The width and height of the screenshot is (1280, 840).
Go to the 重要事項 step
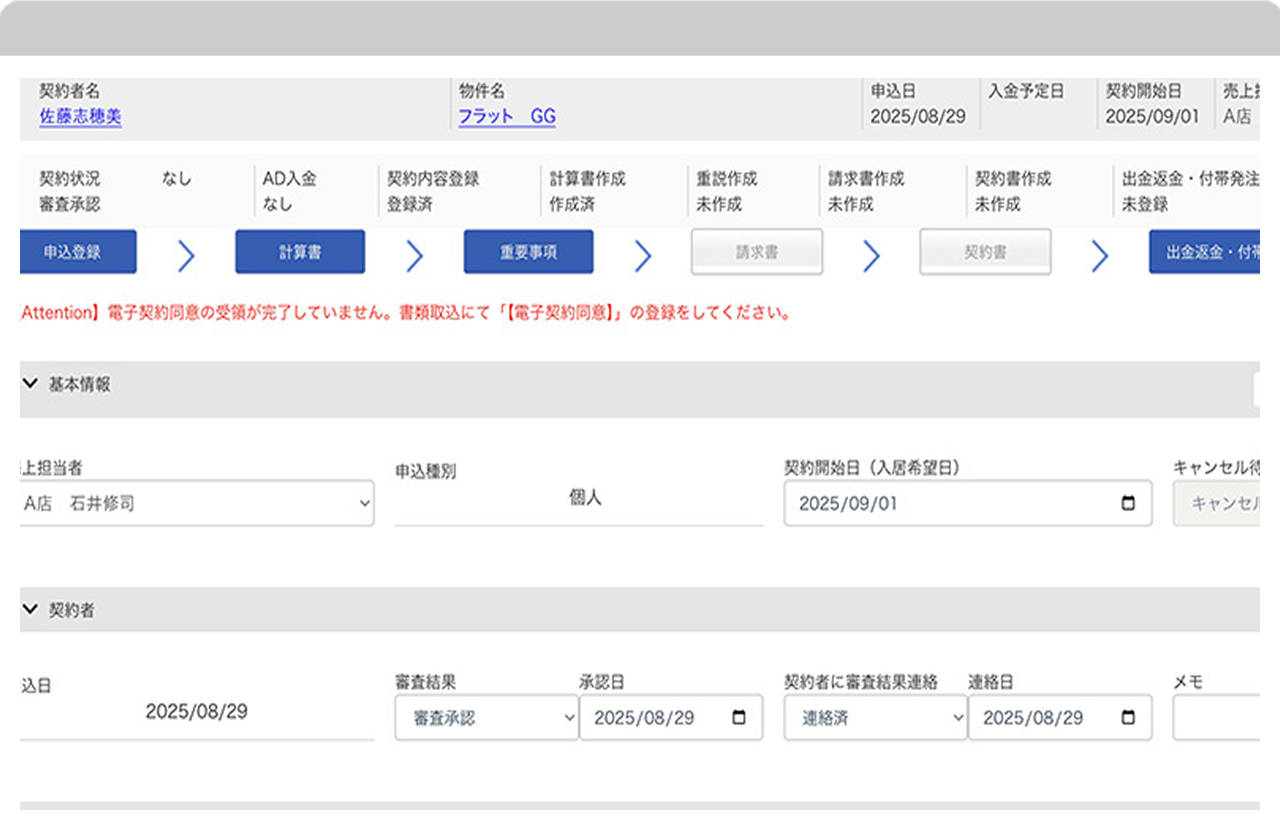point(528,252)
